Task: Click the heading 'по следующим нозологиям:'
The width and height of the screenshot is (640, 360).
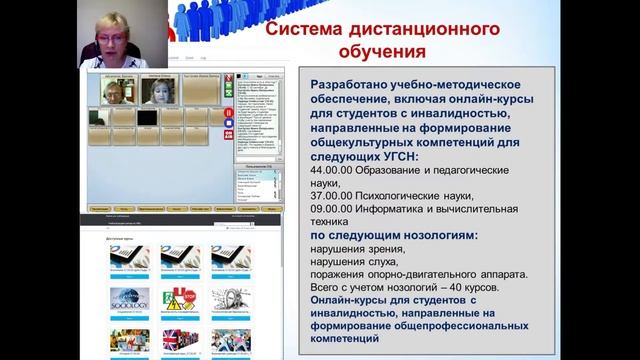Action: pos(394,236)
